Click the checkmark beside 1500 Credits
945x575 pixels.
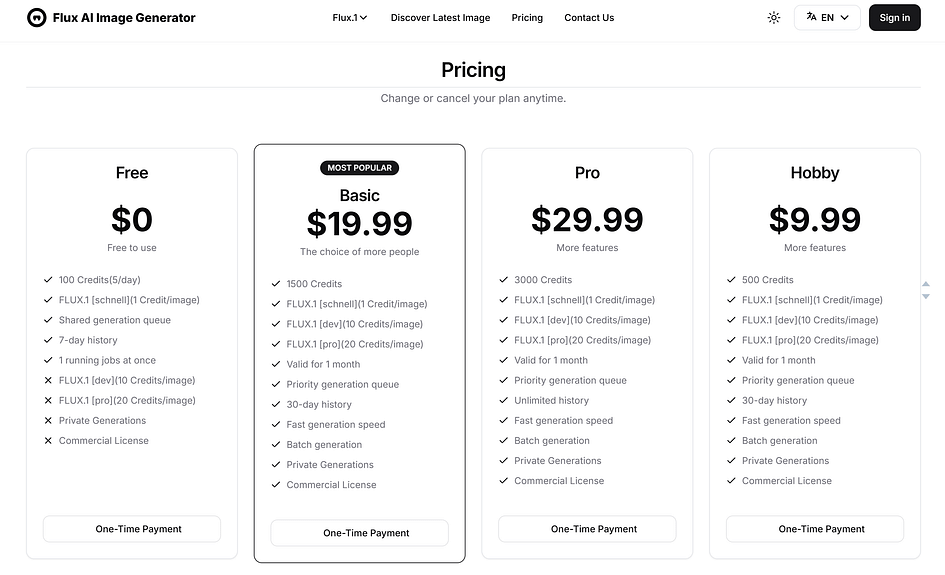pos(276,284)
